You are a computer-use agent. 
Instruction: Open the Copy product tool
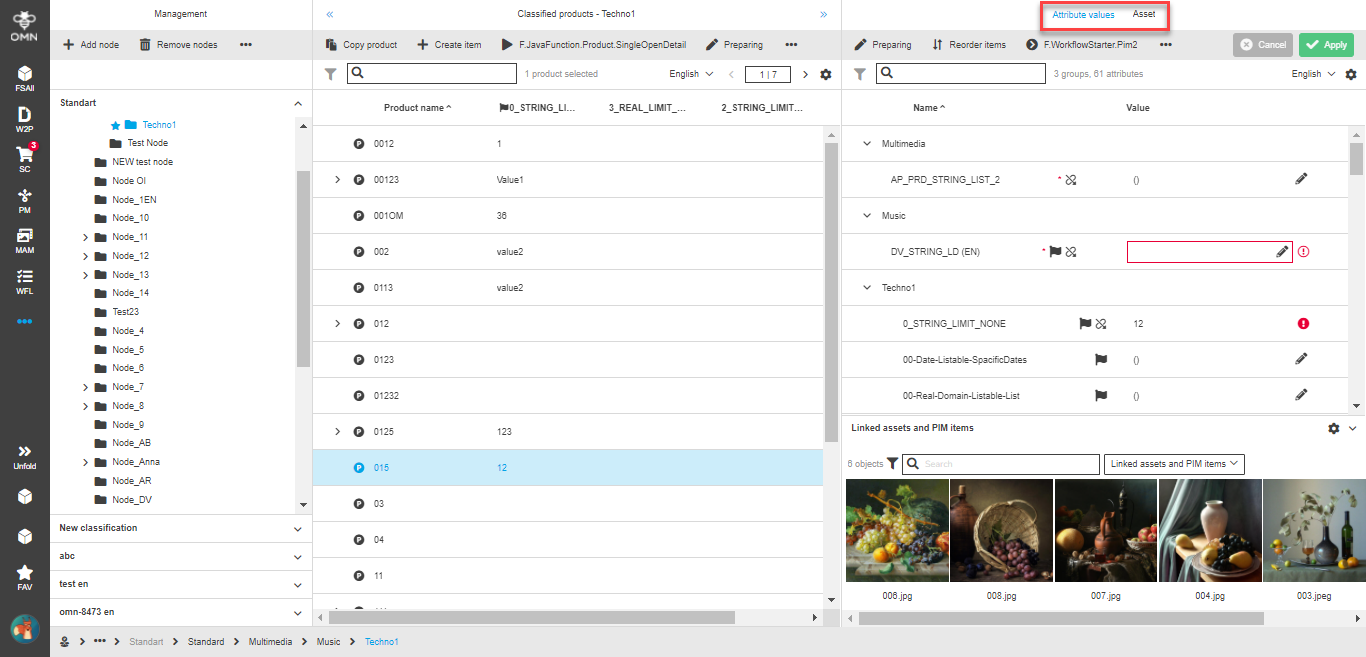[360, 44]
